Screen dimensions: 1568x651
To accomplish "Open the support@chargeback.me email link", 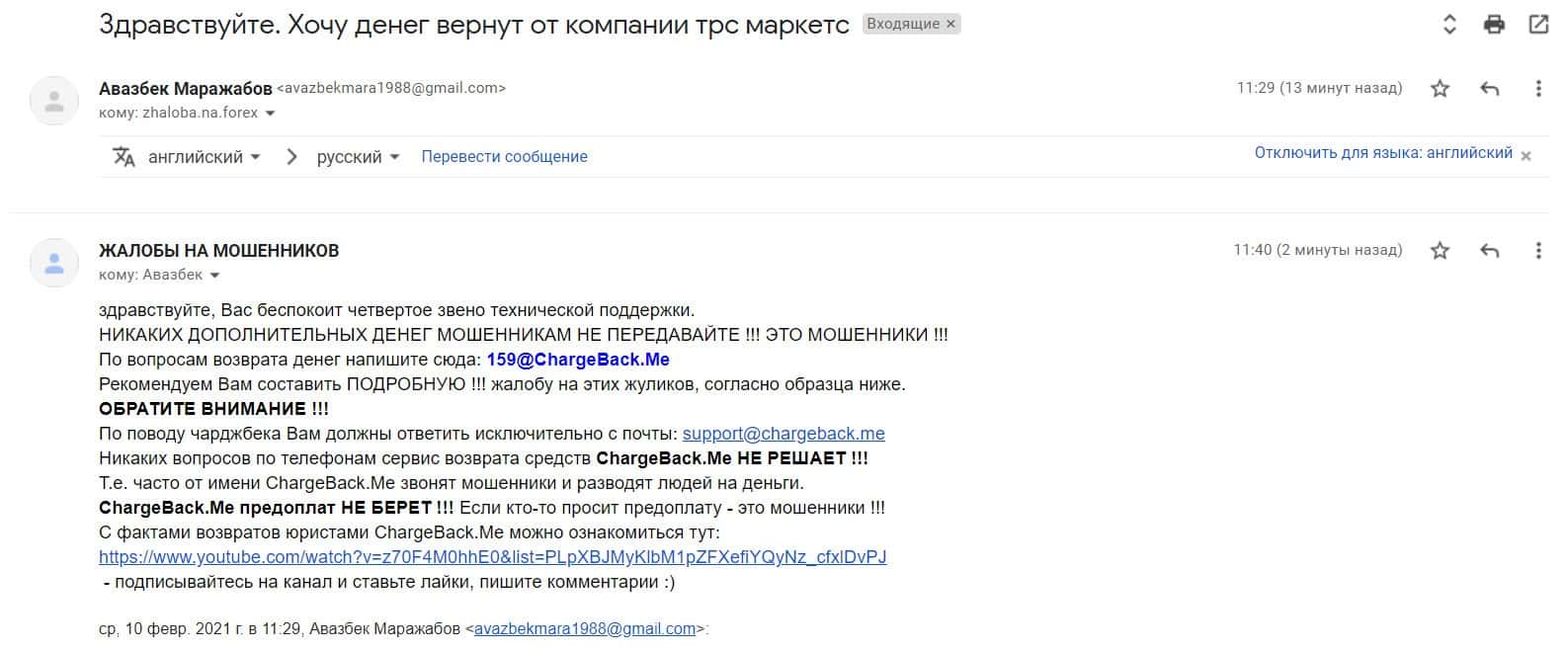I will coord(783,434).
